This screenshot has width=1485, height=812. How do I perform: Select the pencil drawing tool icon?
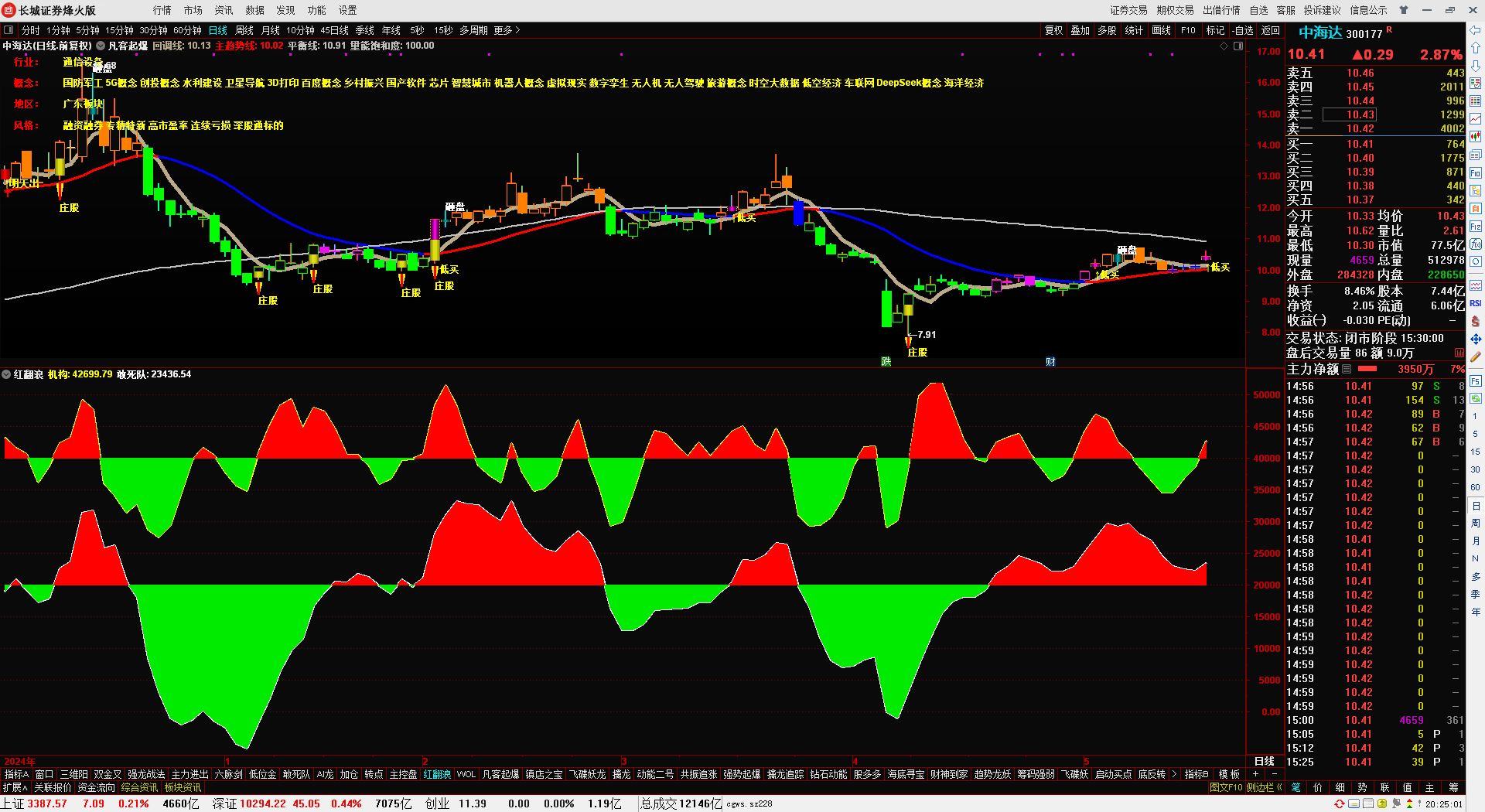pos(1476,357)
